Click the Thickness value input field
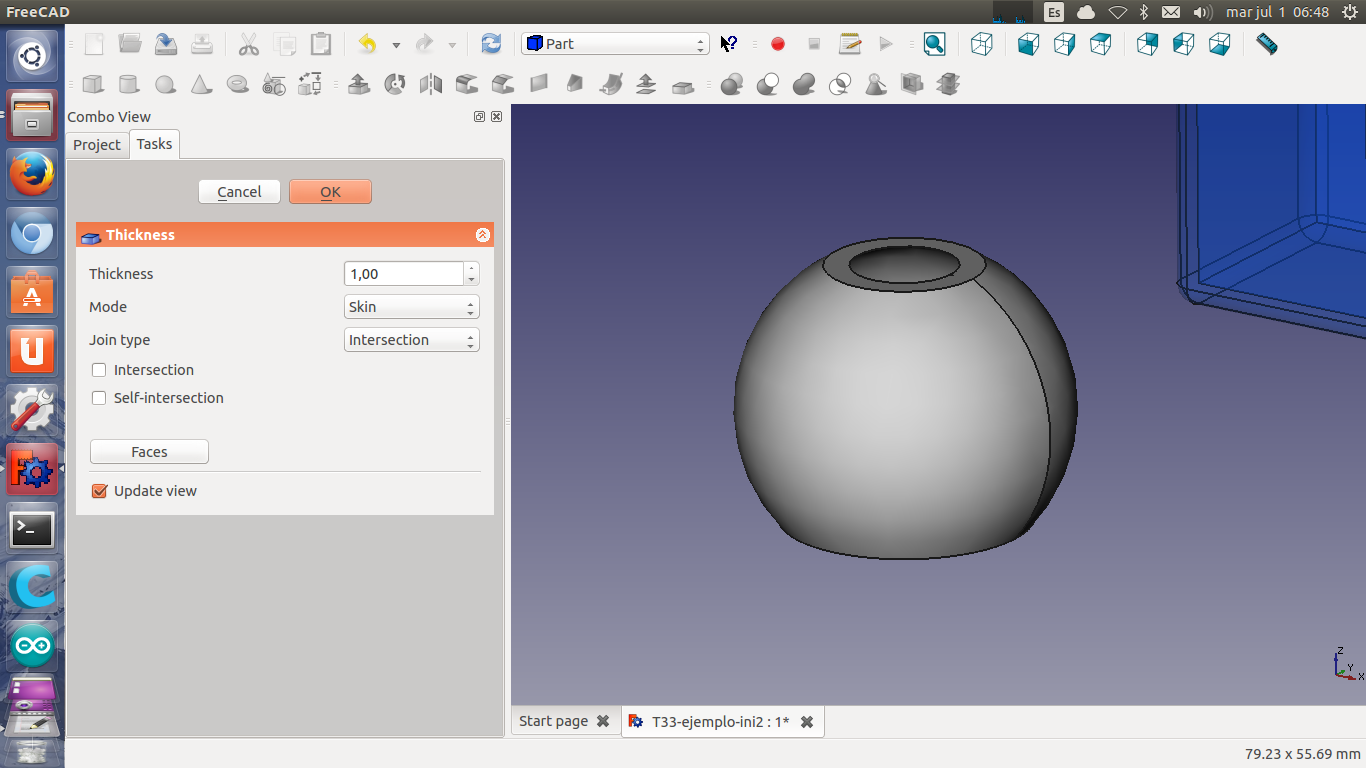Screen dimensions: 1366x768 (x=403, y=274)
